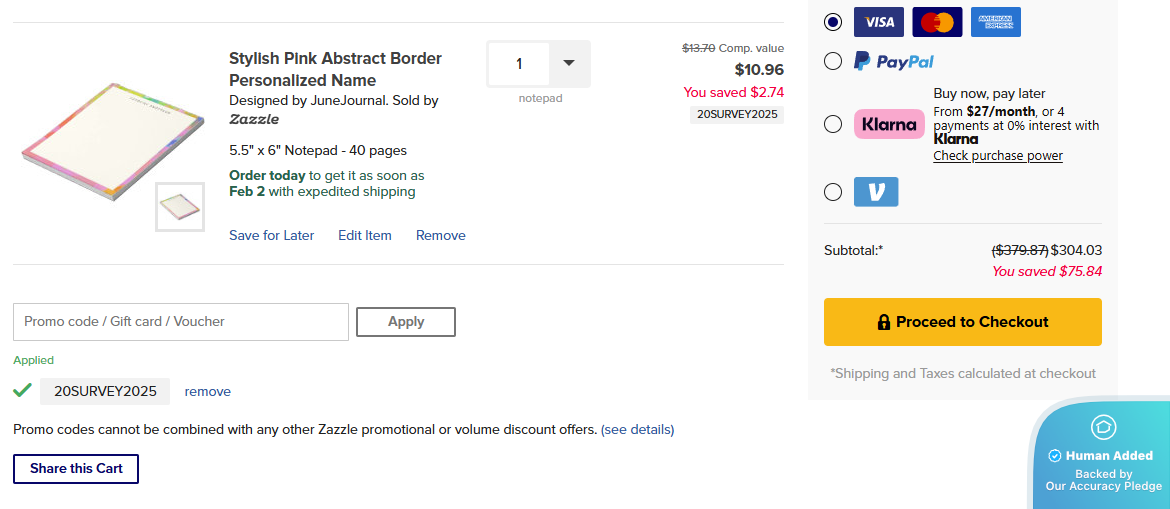Click the promo code input field

click(x=181, y=322)
